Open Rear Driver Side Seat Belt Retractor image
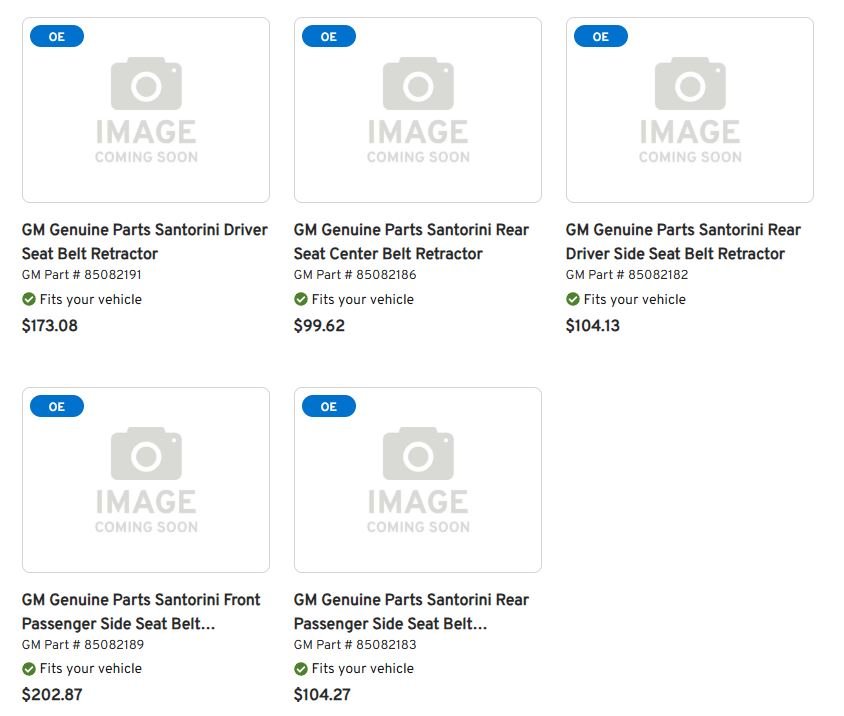 [690, 110]
